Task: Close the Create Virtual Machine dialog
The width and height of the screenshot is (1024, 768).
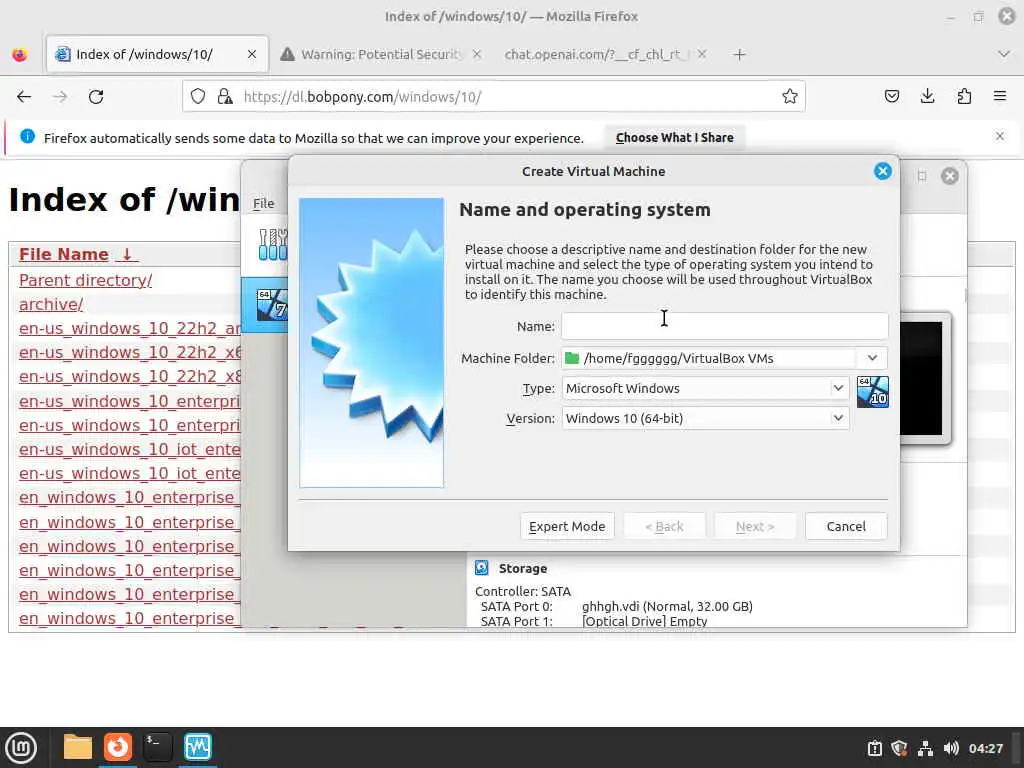Action: coord(882,171)
